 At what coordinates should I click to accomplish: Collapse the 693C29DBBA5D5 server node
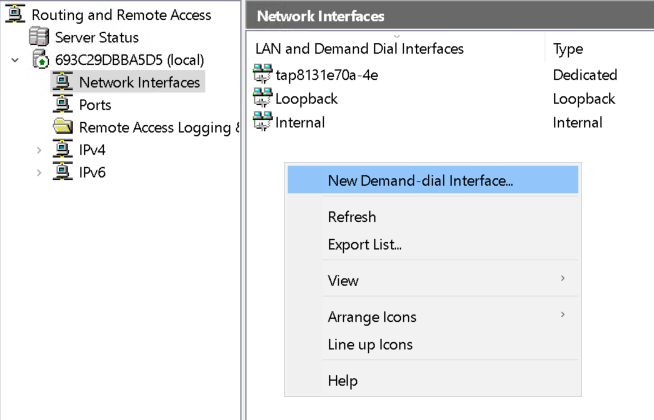tap(15, 60)
